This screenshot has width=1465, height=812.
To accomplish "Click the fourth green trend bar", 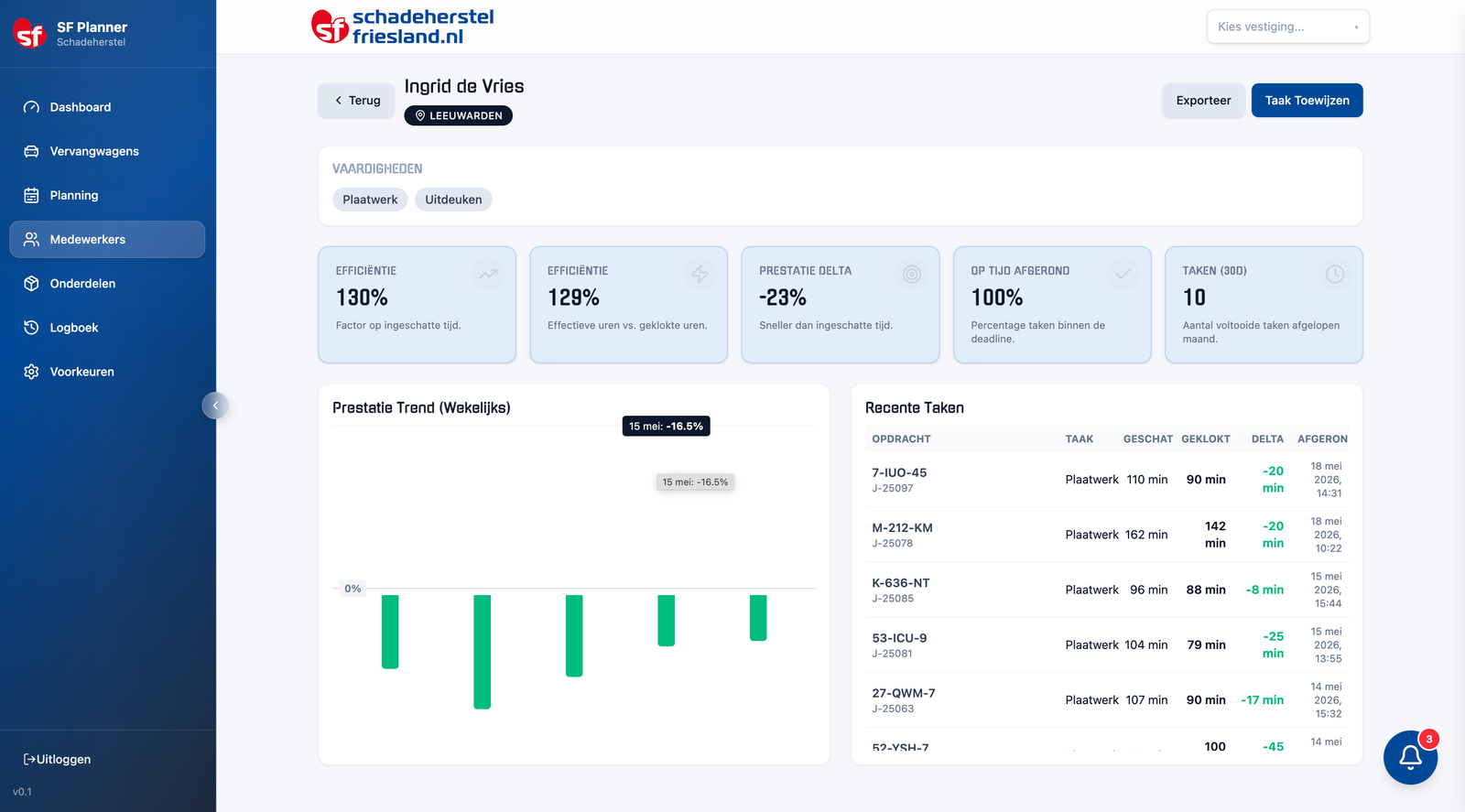I will click(666, 621).
